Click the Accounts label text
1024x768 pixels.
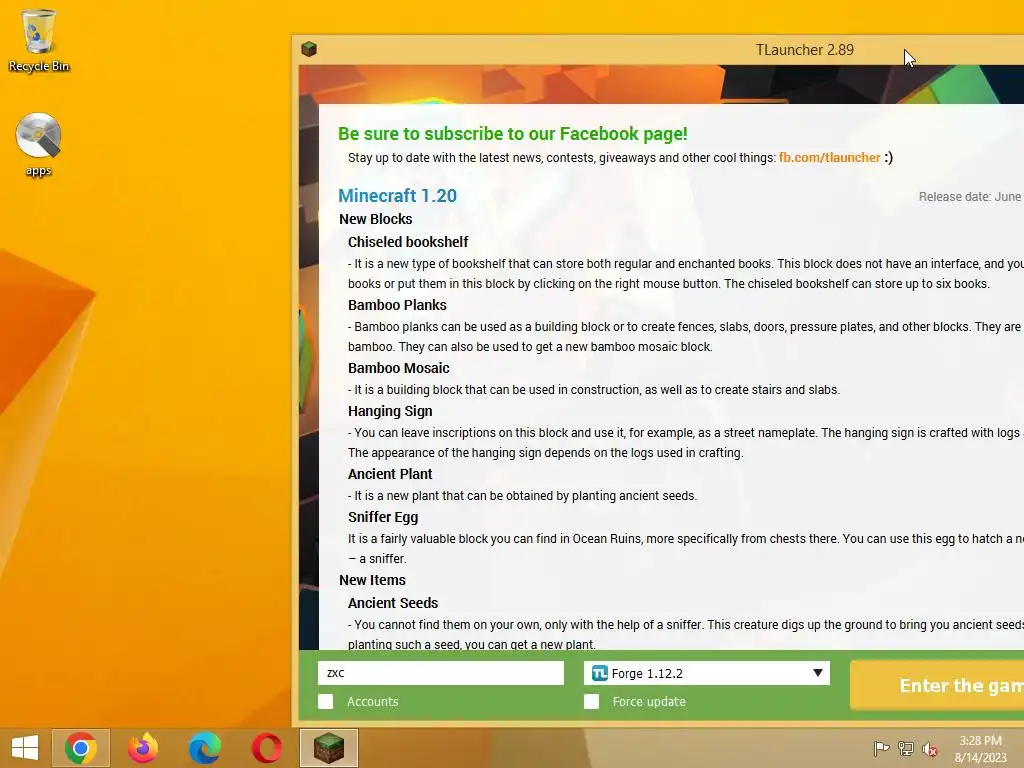click(372, 701)
